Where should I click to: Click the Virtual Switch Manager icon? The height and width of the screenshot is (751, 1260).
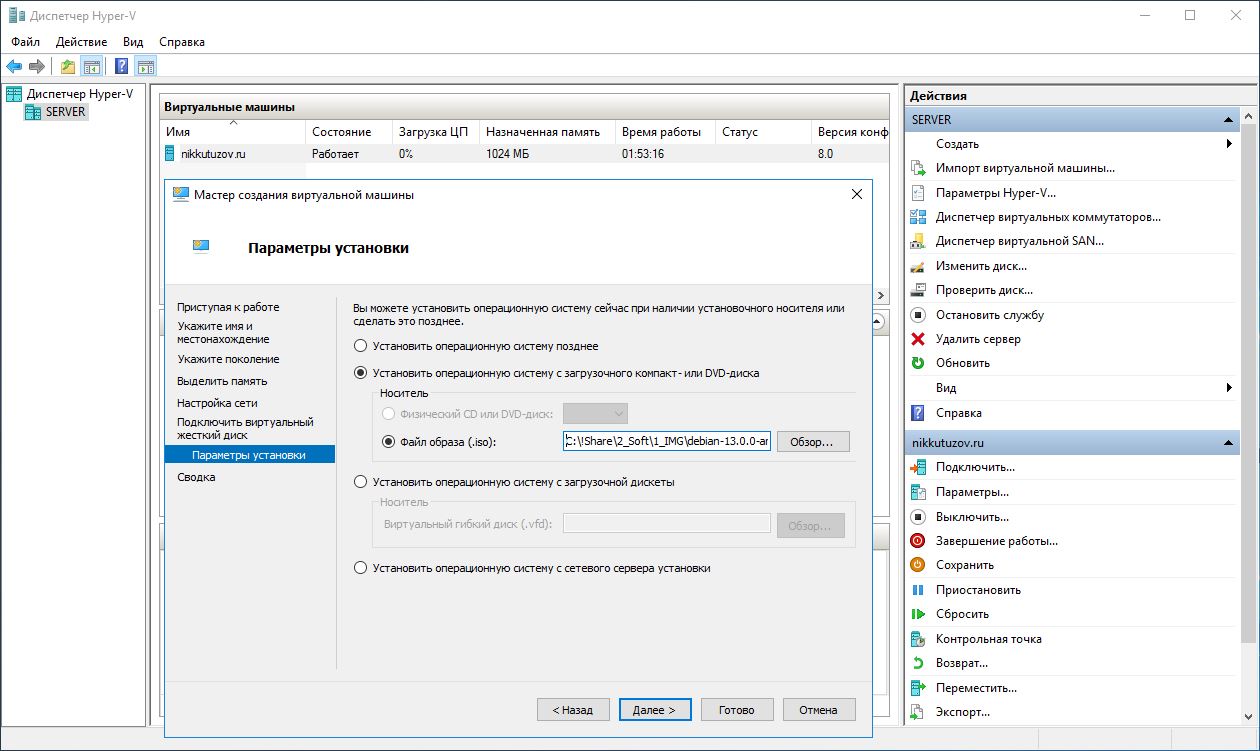pyautogui.click(x=918, y=217)
